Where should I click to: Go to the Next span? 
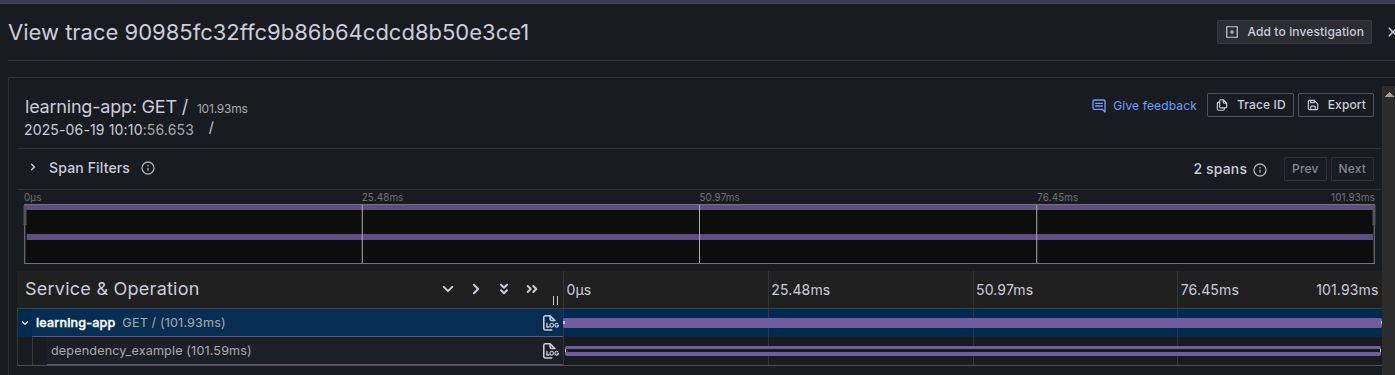click(x=1352, y=169)
